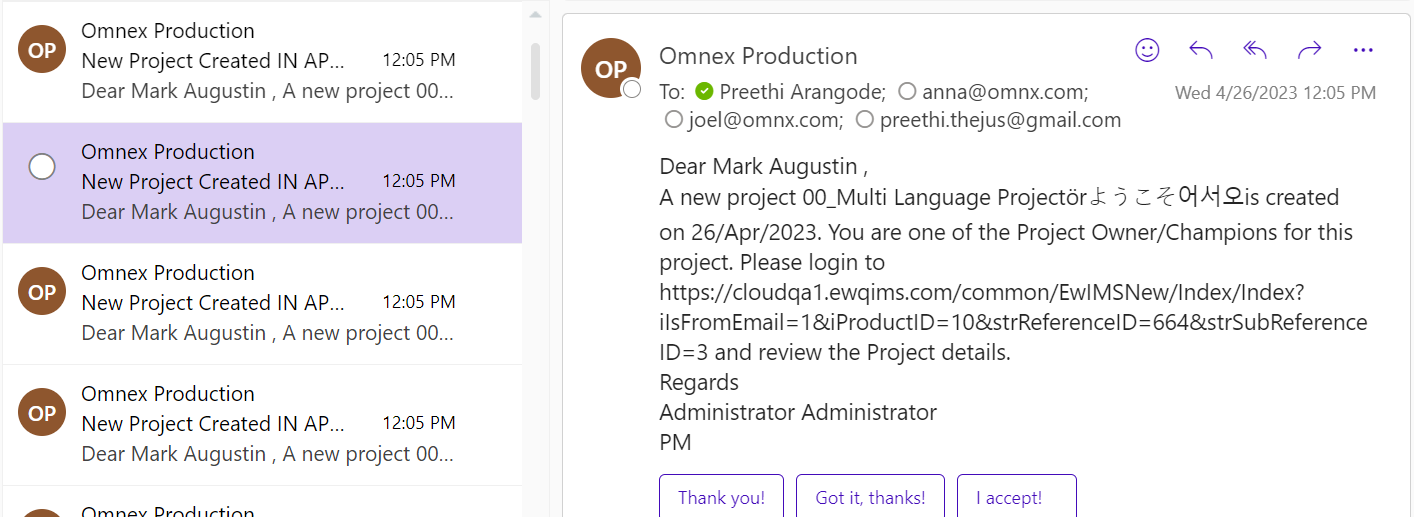The width and height of the screenshot is (1414, 517).
Task: Click the Reply arrow icon
Action: [x=1201, y=50]
